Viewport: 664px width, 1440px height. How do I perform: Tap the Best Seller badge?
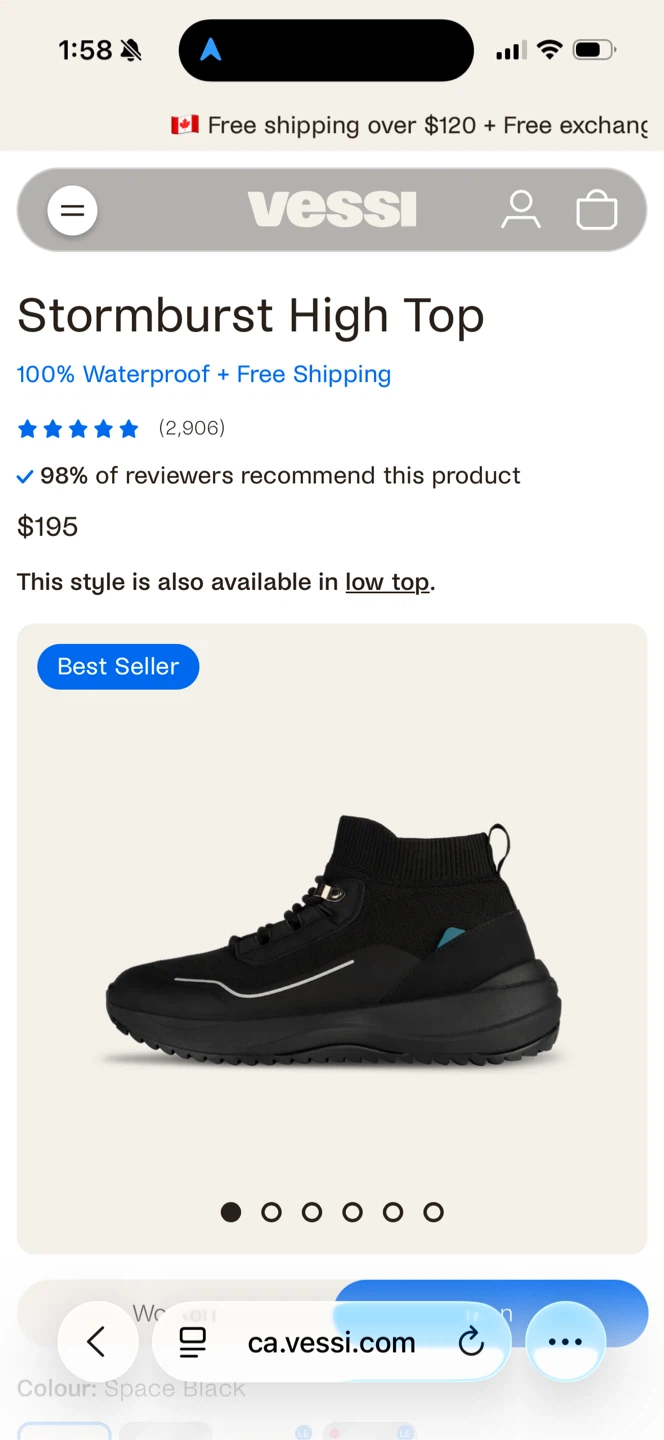tap(118, 667)
